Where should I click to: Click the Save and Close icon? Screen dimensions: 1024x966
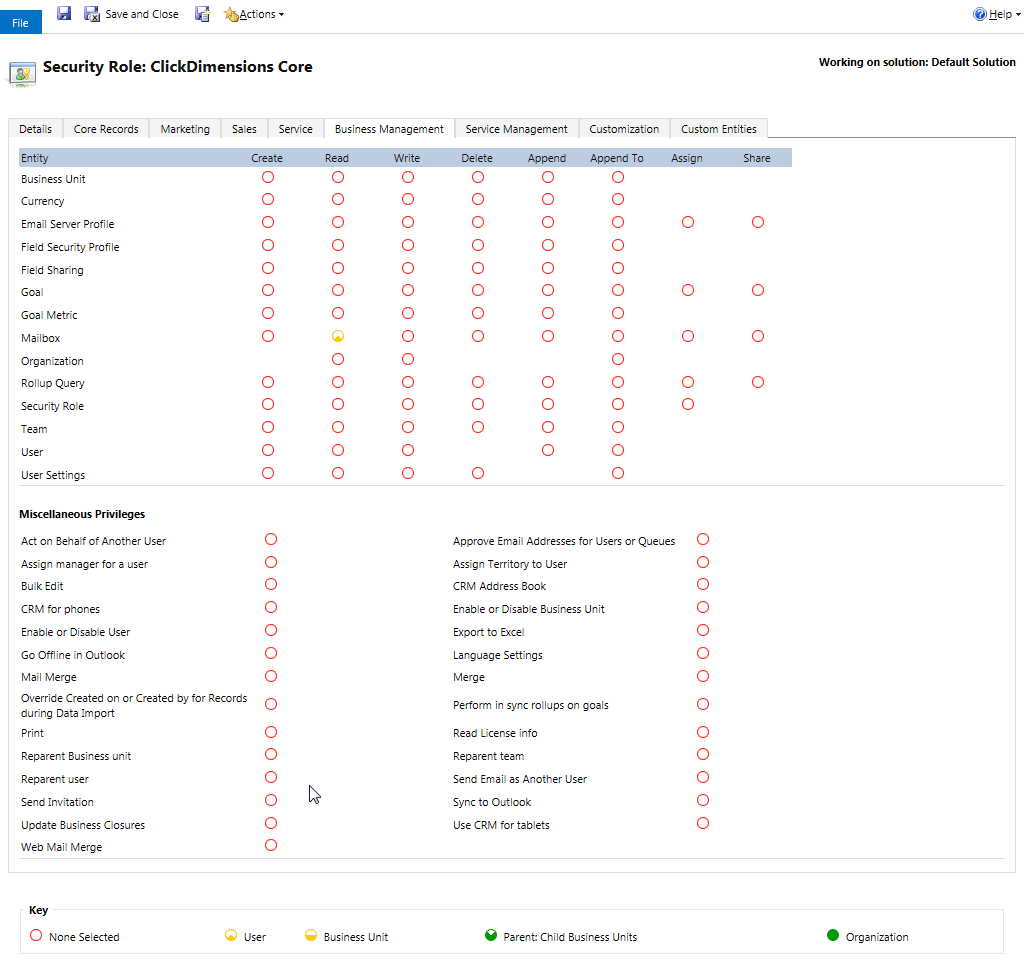[92, 14]
